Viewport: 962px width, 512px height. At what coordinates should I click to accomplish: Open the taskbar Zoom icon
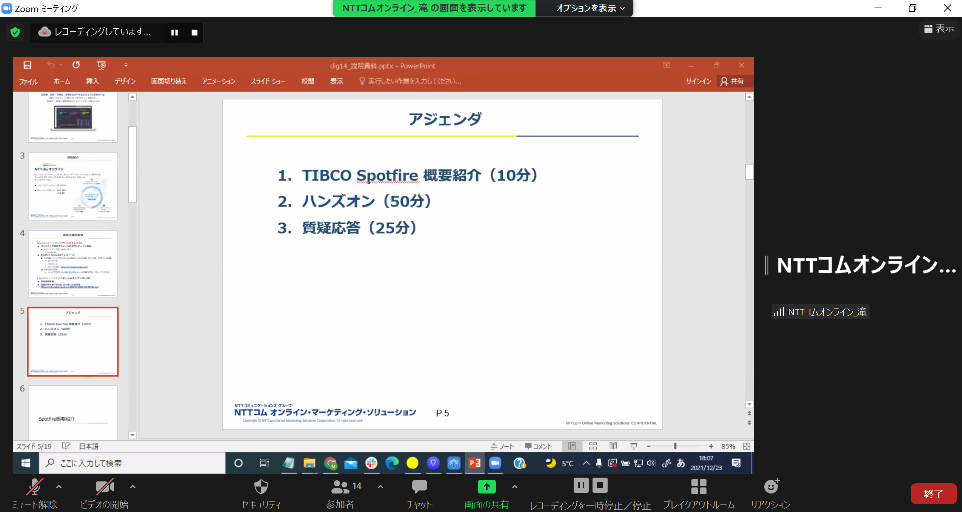[x=494, y=463]
